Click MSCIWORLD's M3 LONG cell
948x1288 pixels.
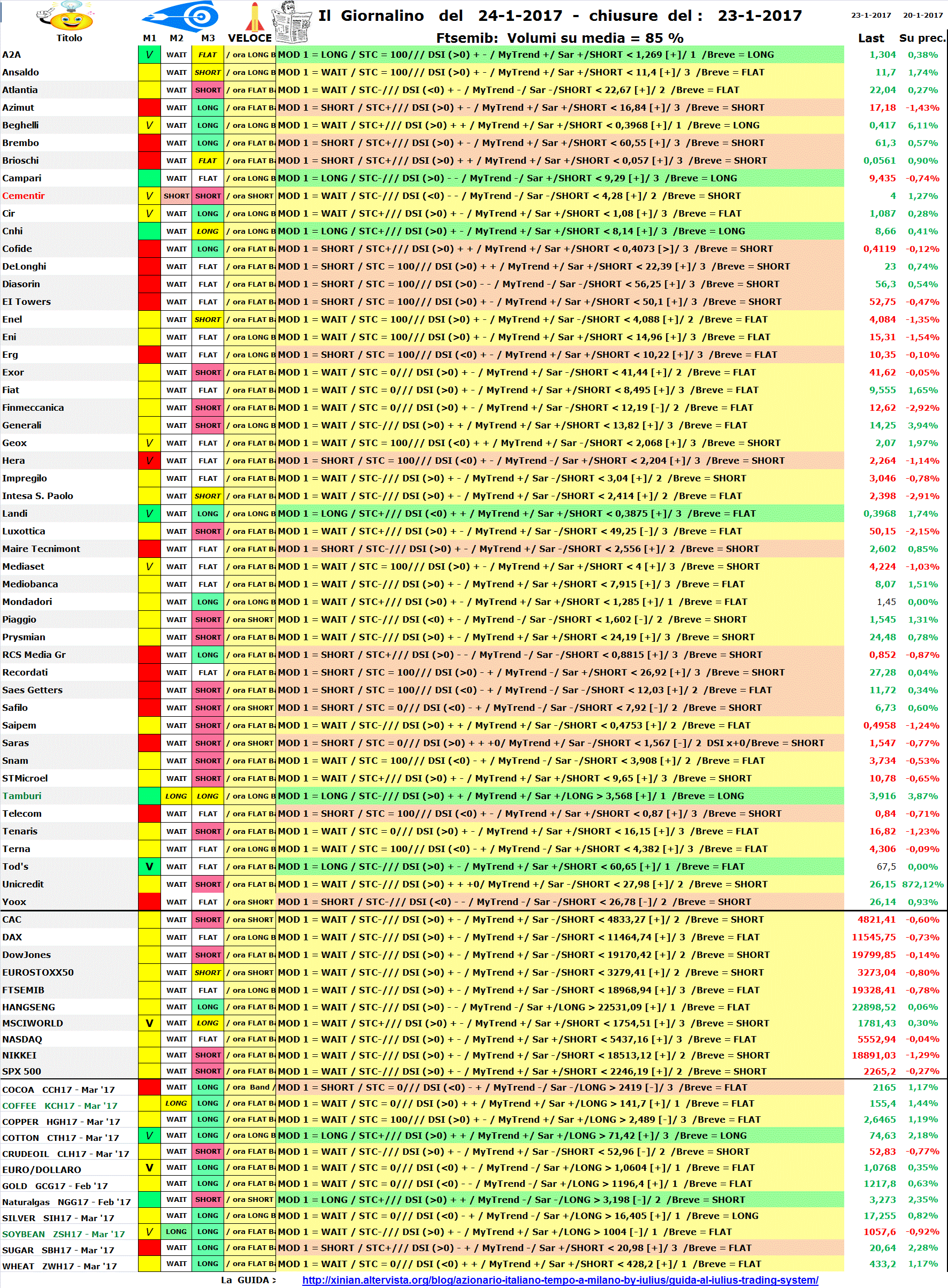coord(208,1022)
